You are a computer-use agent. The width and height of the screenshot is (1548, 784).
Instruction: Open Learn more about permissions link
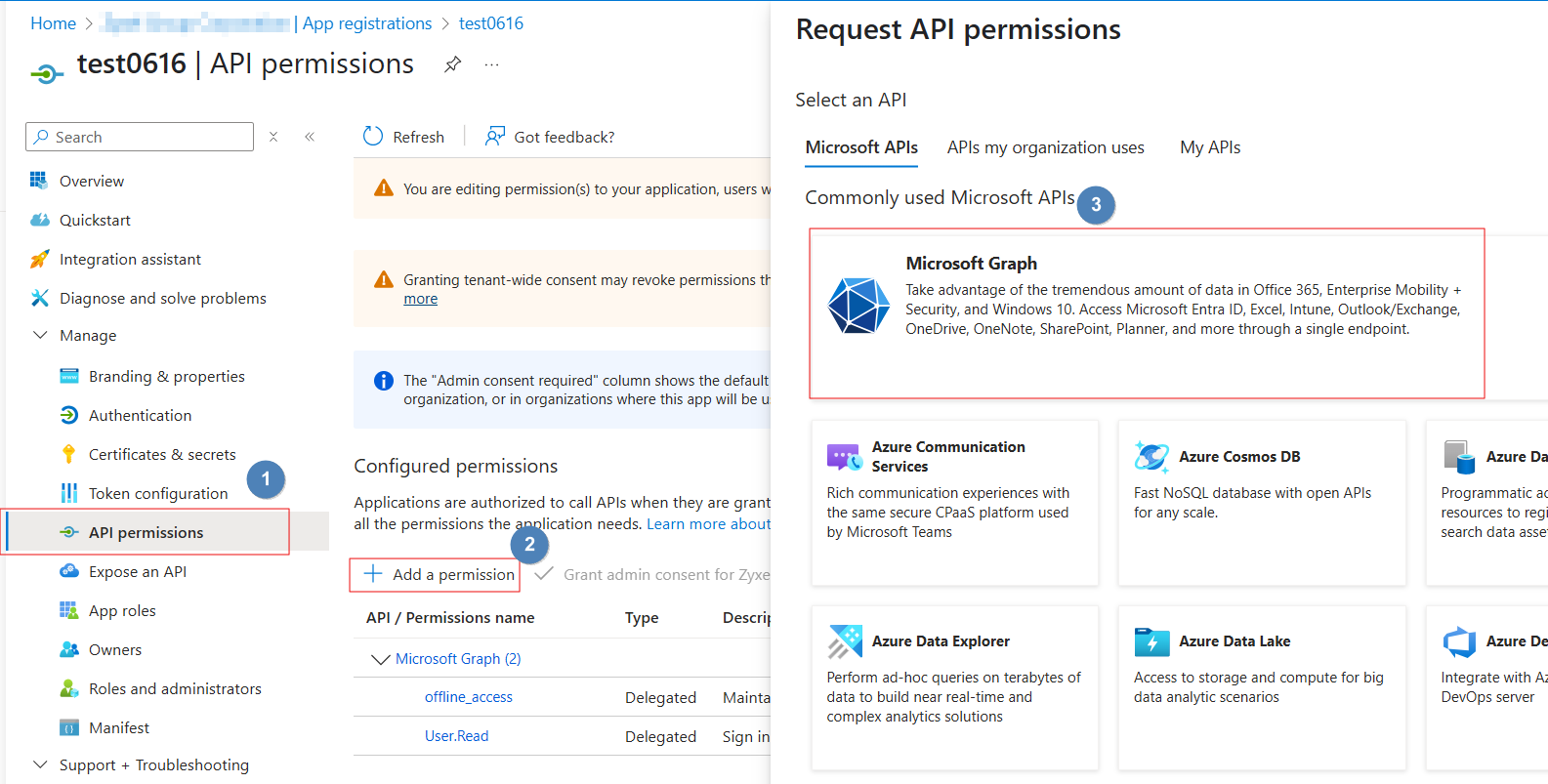pyautogui.click(x=709, y=524)
